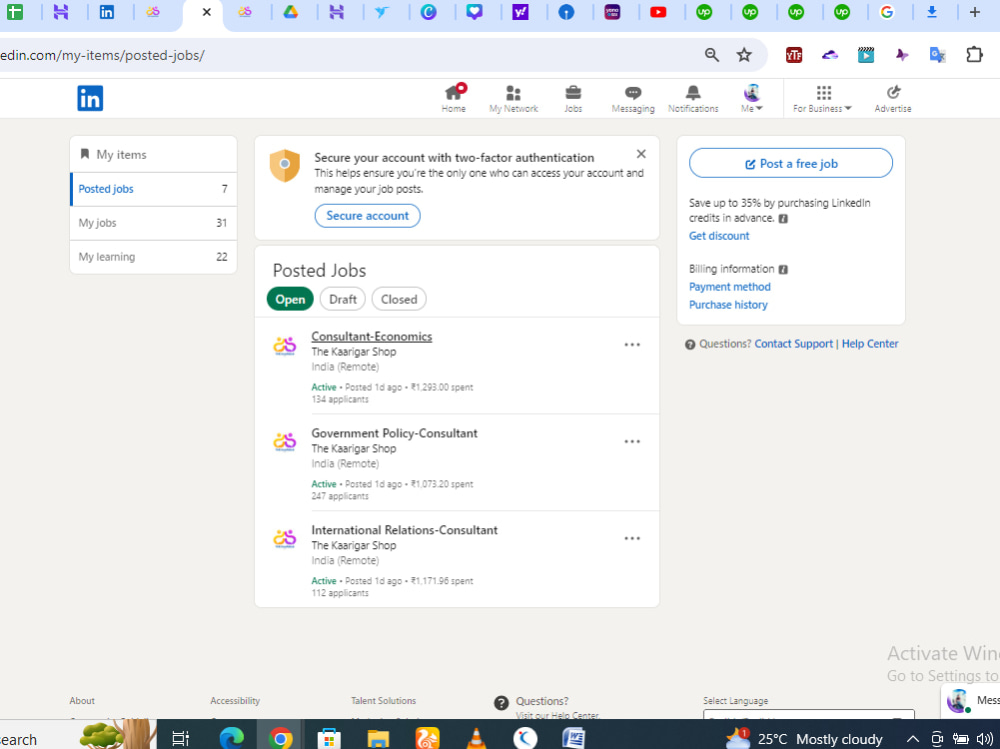Switch to the YouTube browser tab
This screenshot has height=749, width=1000.
click(x=658, y=12)
